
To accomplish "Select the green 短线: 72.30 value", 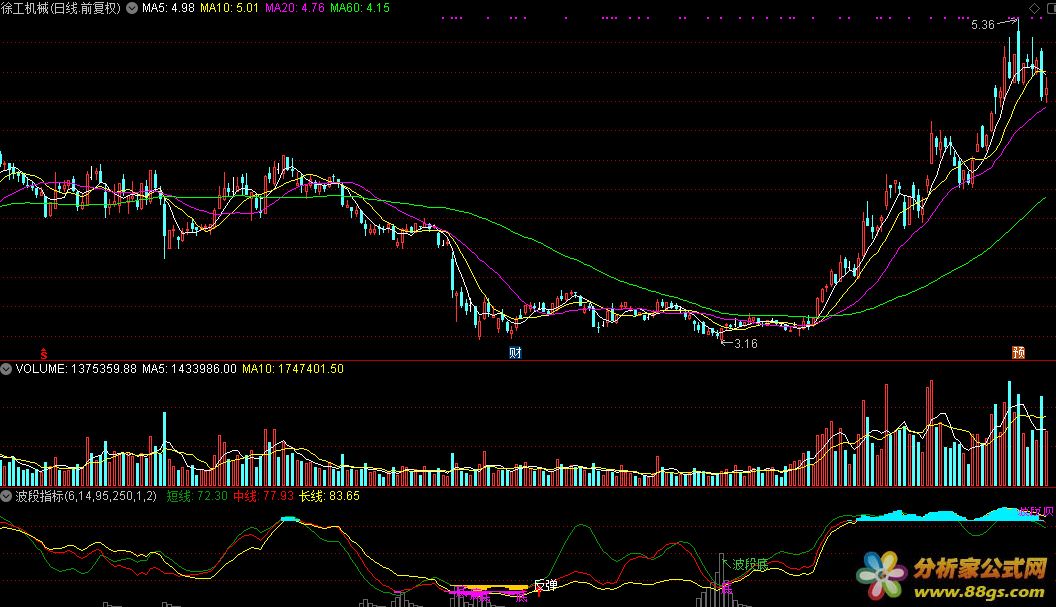I will tap(197, 496).
